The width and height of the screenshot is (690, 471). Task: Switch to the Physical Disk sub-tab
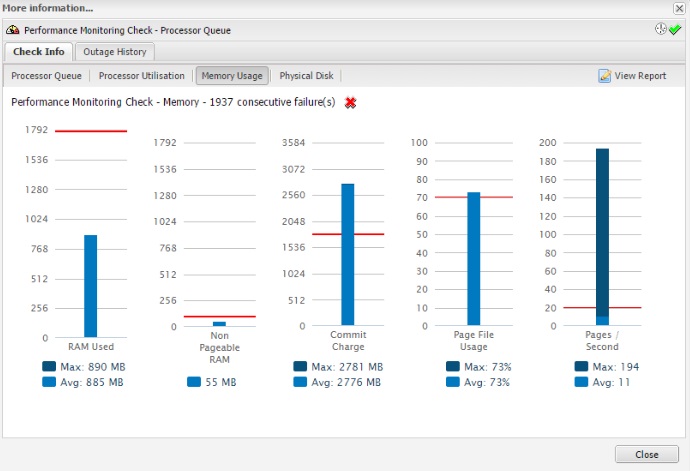pyautogui.click(x=308, y=76)
